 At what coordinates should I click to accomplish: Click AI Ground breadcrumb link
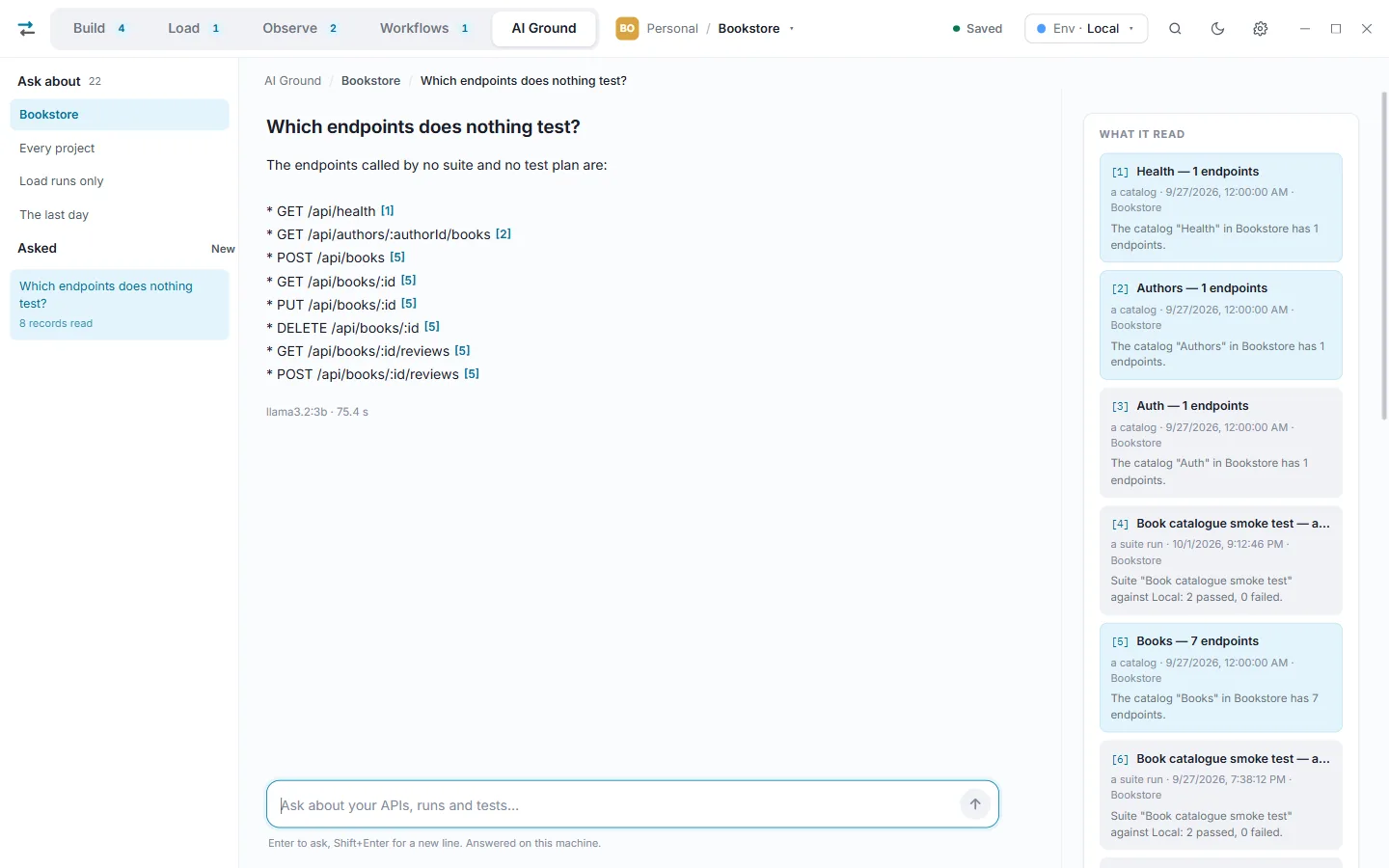[x=293, y=81]
